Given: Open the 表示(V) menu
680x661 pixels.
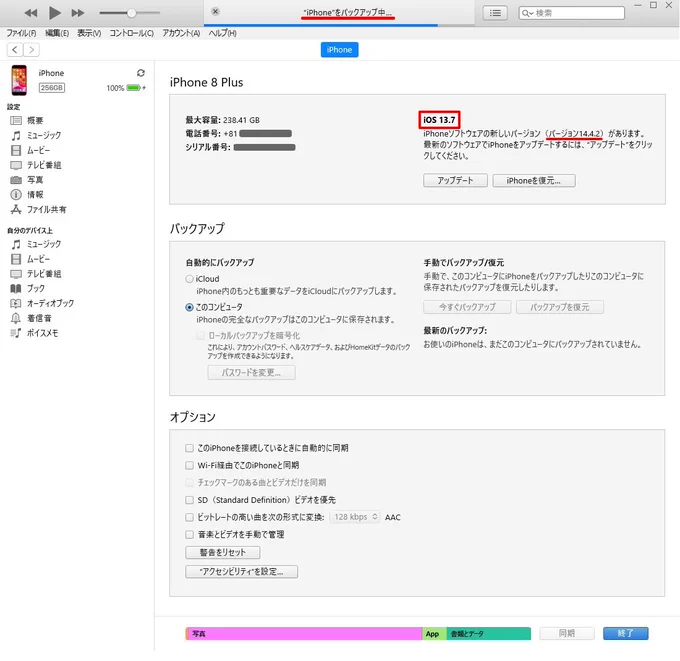Looking at the screenshot, I should coord(89,33).
